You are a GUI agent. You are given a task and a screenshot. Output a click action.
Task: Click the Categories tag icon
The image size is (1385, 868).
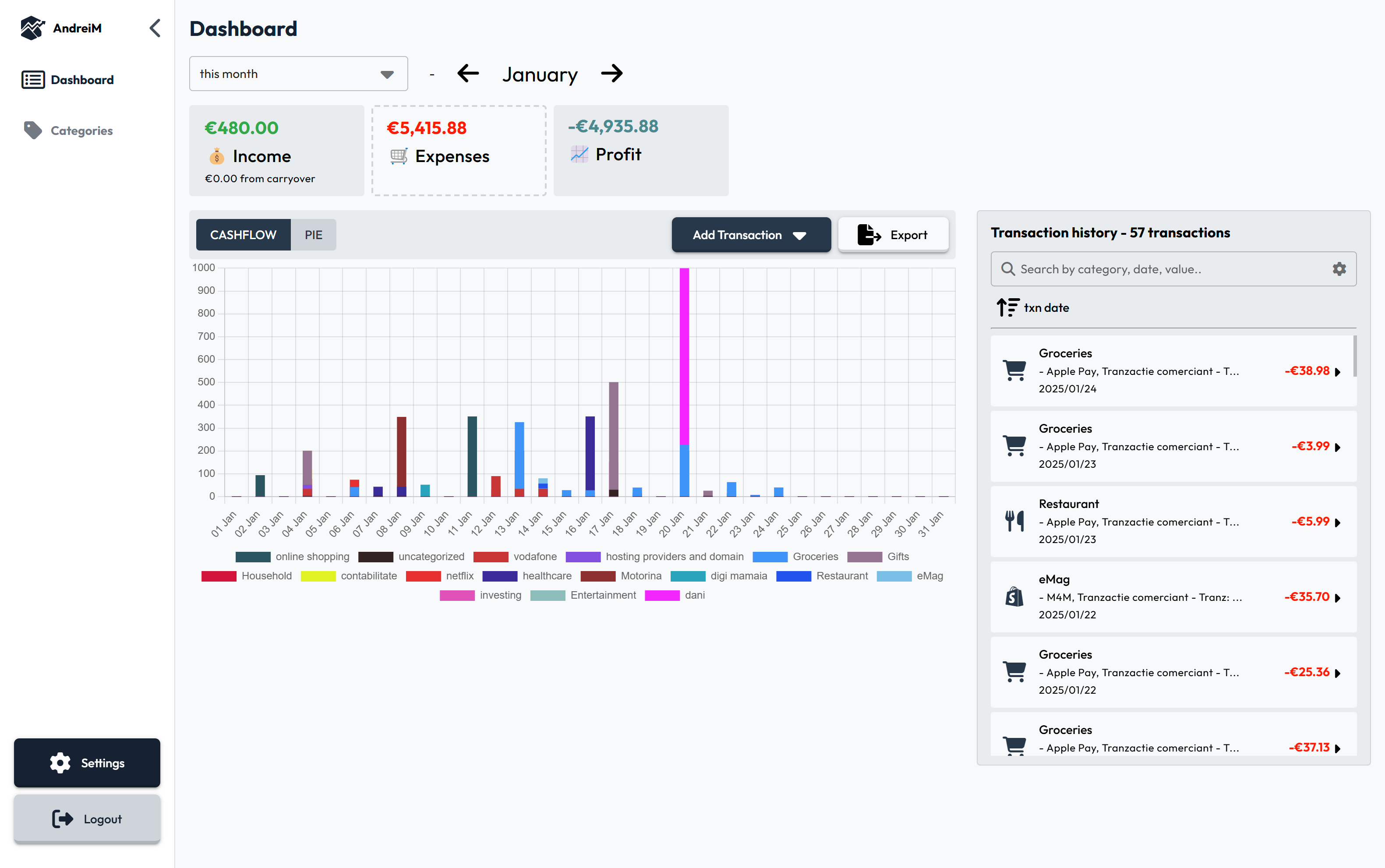tap(33, 131)
